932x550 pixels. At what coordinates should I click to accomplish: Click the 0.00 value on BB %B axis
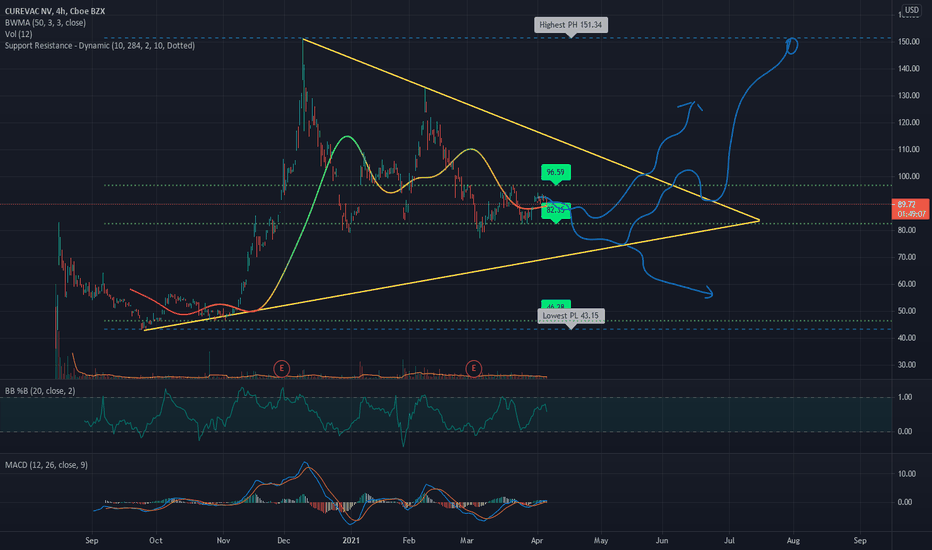coord(905,432)
